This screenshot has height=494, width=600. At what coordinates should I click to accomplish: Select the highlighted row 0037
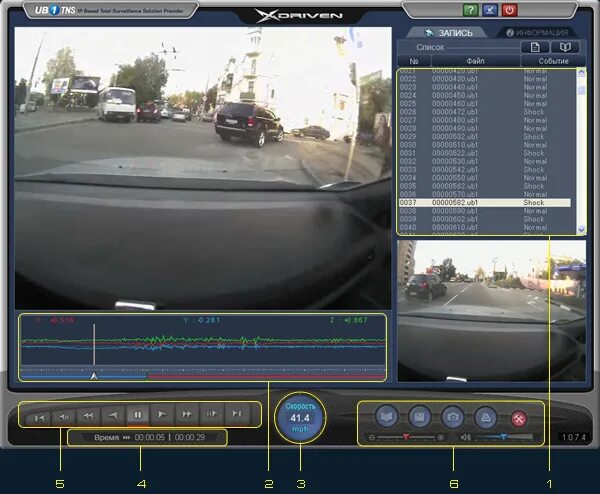[x=485, y=203]
